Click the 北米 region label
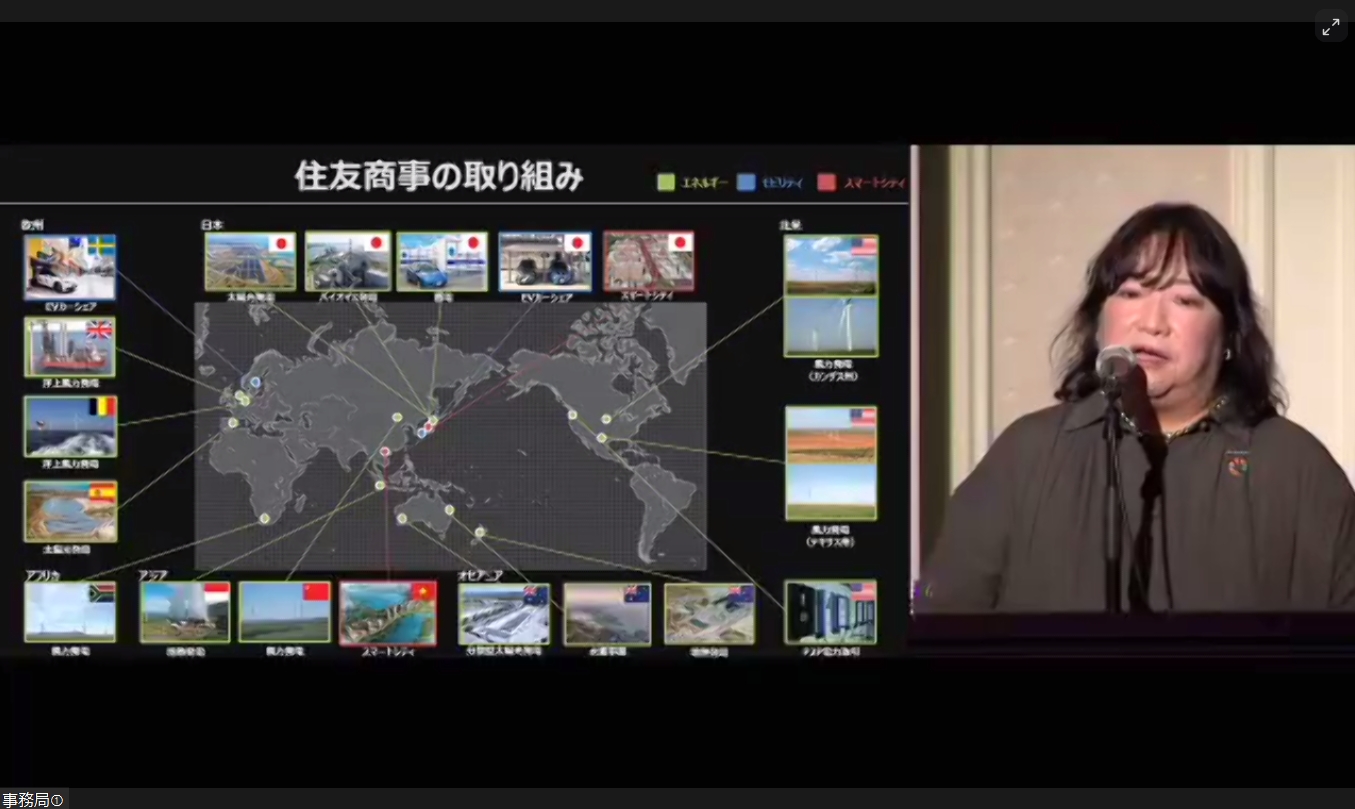The image size is (1355, 809). 791,225
